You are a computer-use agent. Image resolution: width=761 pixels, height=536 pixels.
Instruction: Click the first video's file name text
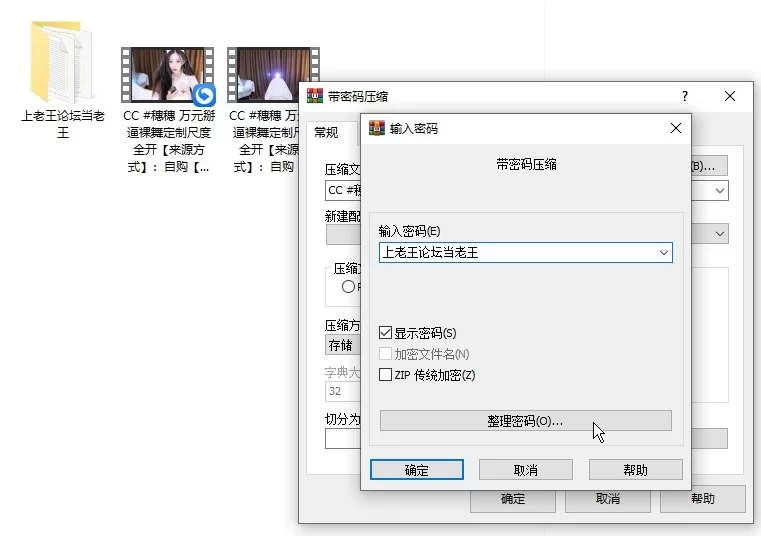168,141
